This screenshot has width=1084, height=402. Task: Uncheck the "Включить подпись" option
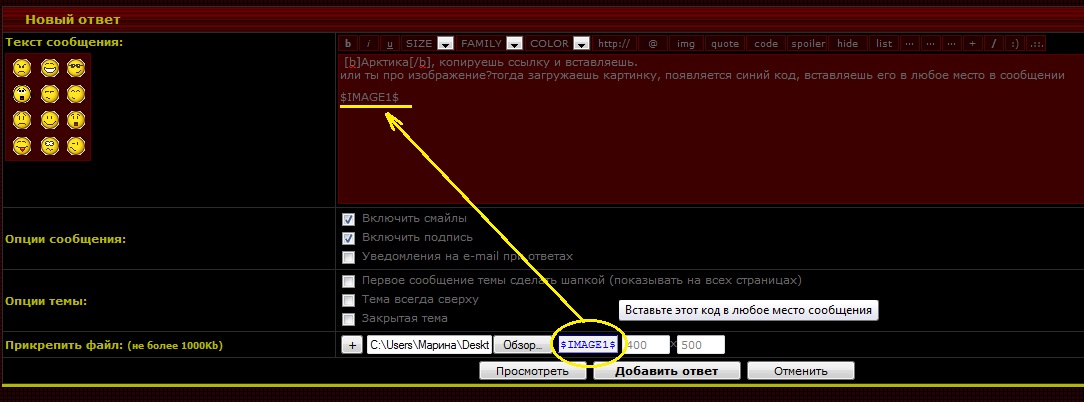point(348,238)
